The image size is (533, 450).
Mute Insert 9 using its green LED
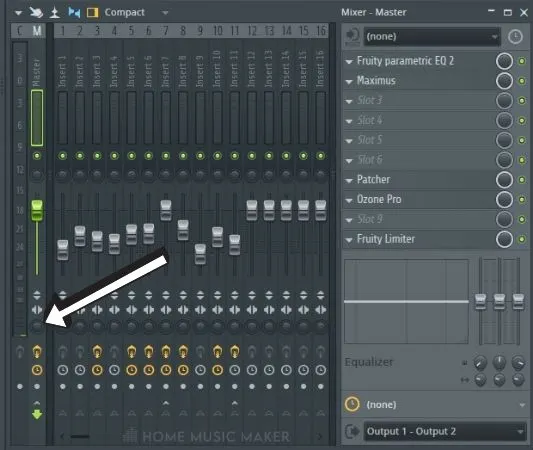click(200, 156)
